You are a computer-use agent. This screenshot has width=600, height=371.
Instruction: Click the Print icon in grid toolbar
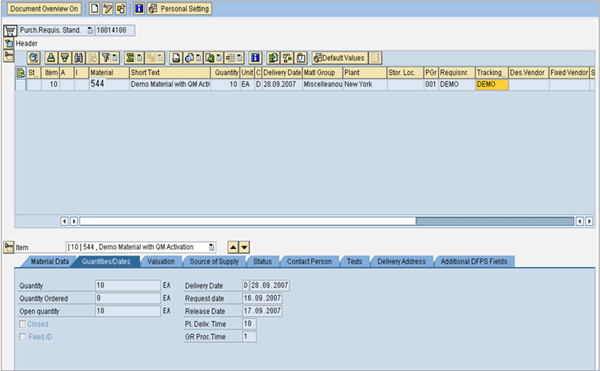pos(176,58)
